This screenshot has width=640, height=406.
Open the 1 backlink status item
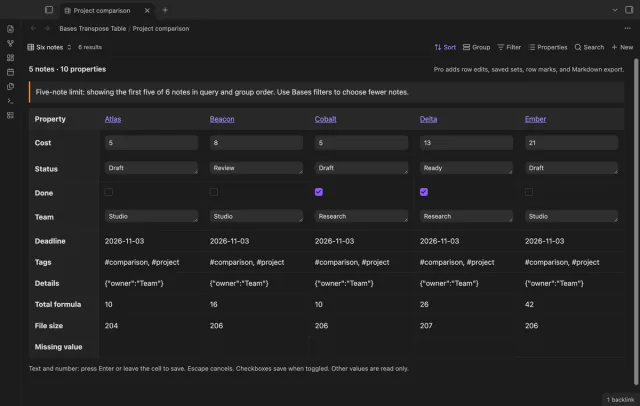coord(620,399)
